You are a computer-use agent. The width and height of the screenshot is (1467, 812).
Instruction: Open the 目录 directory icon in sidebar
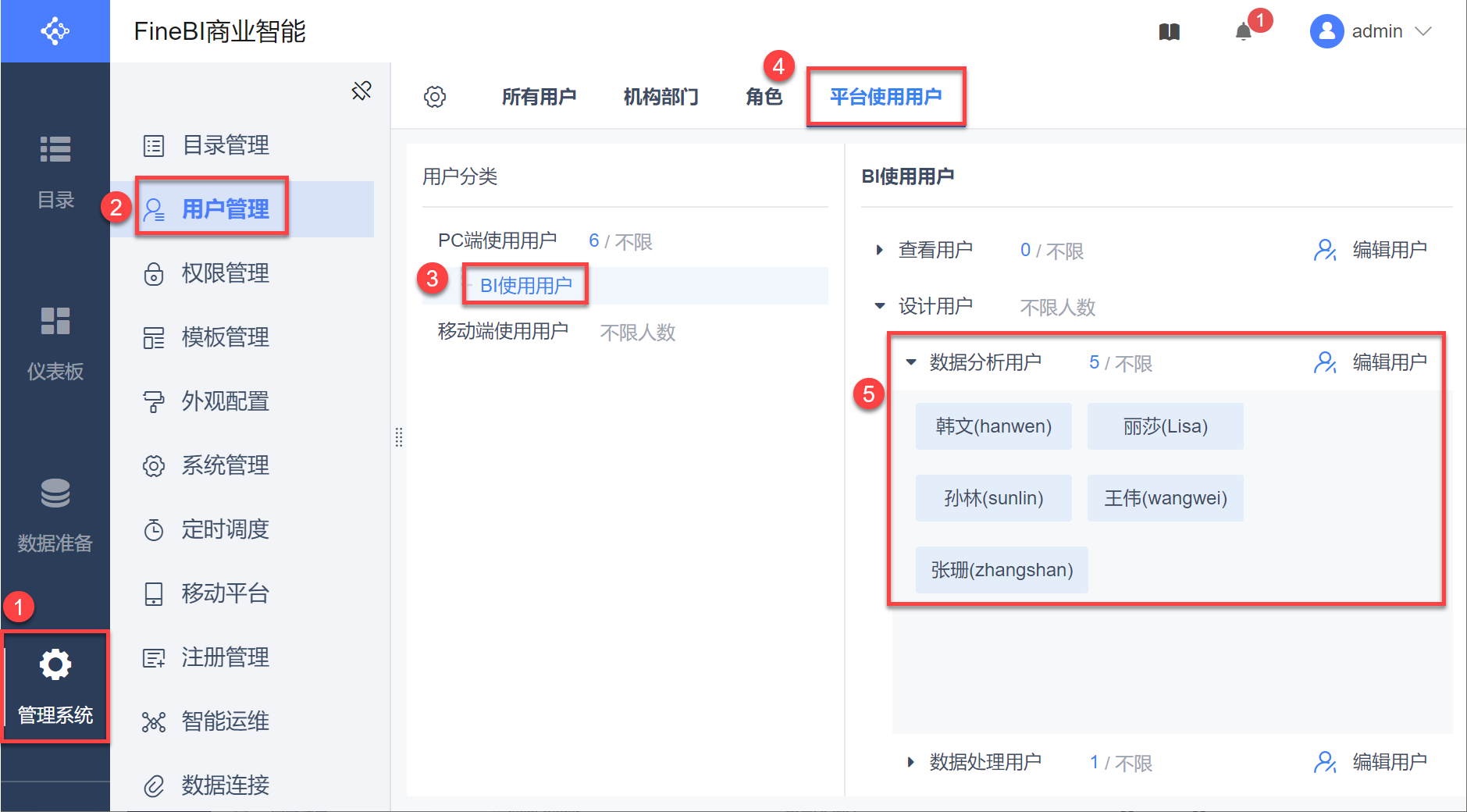point(55,149)
